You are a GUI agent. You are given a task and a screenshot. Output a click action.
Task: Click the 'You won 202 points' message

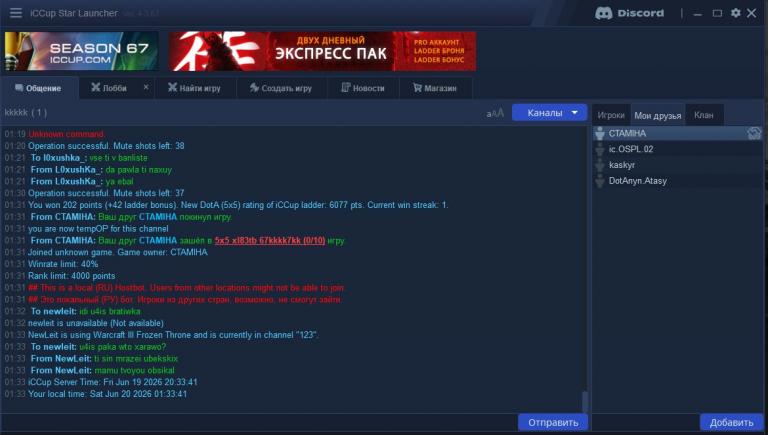coord(238,205)
